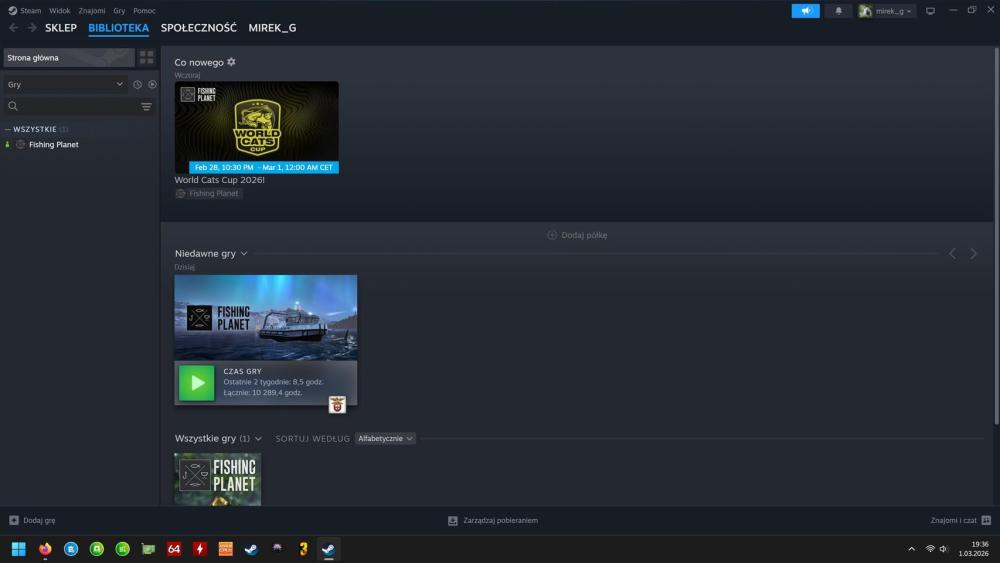Open the red lightning bolt taskbar app
Image resolution: width=1000 pixels, height=563 pixels.
pos(200,549)
